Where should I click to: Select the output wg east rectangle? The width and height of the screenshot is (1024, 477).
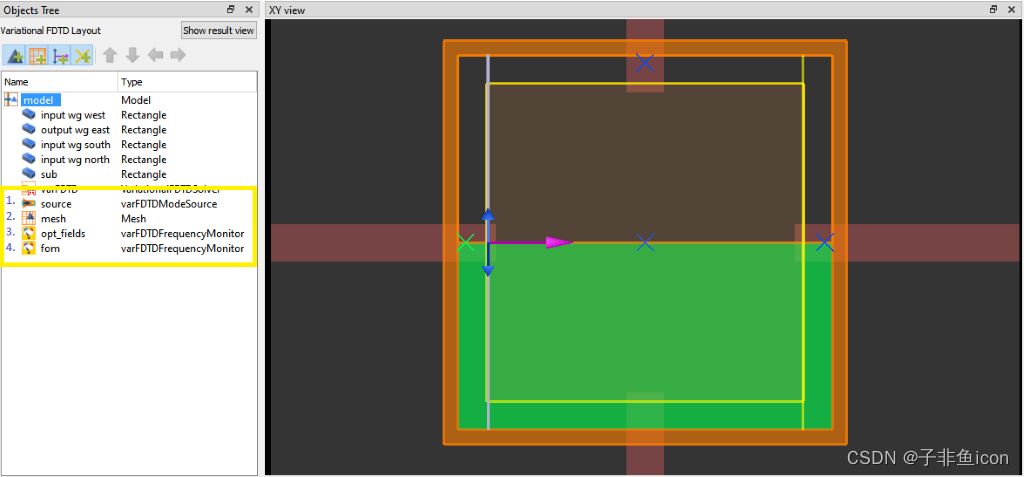[x=75, y=130]
